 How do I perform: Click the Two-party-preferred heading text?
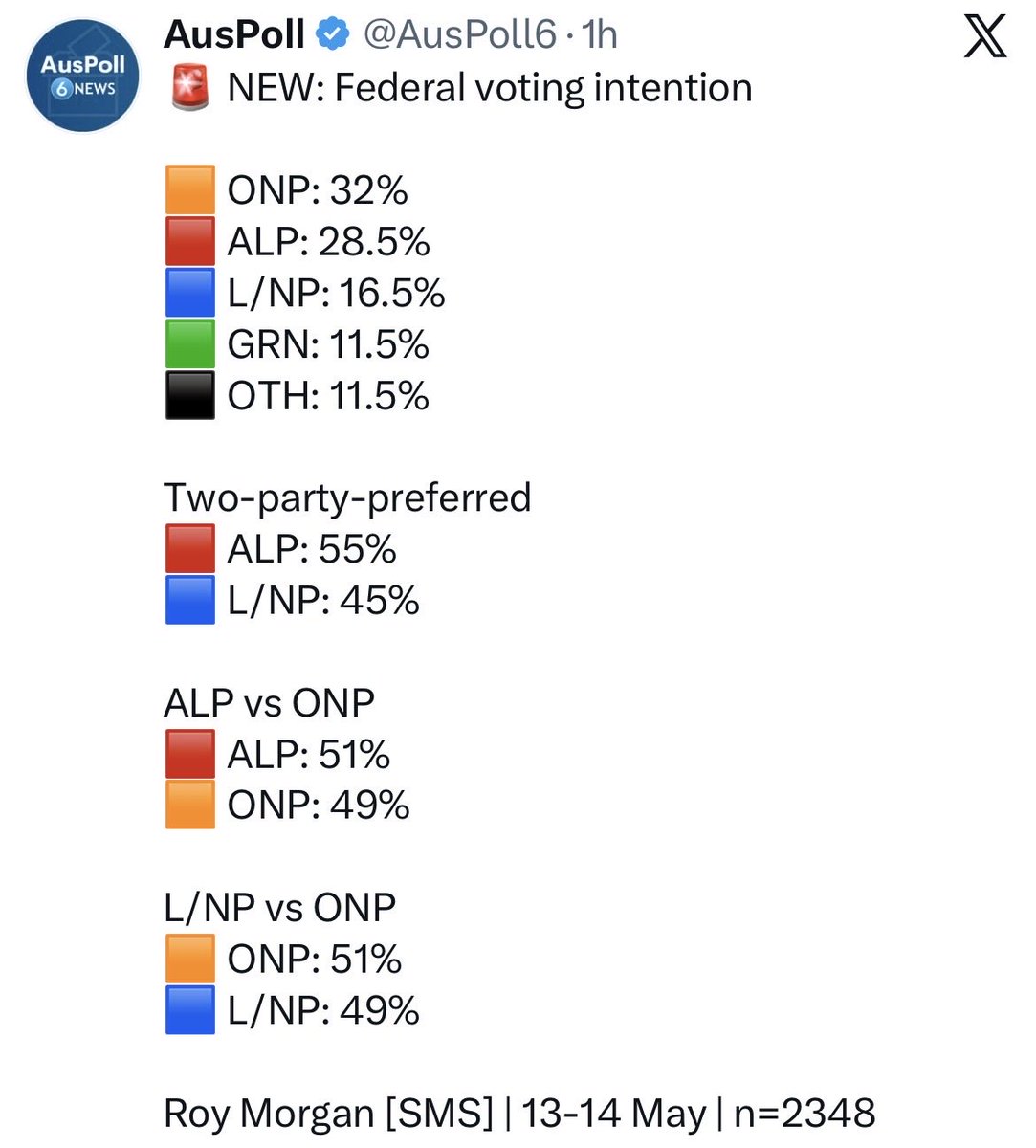point(347,498)
